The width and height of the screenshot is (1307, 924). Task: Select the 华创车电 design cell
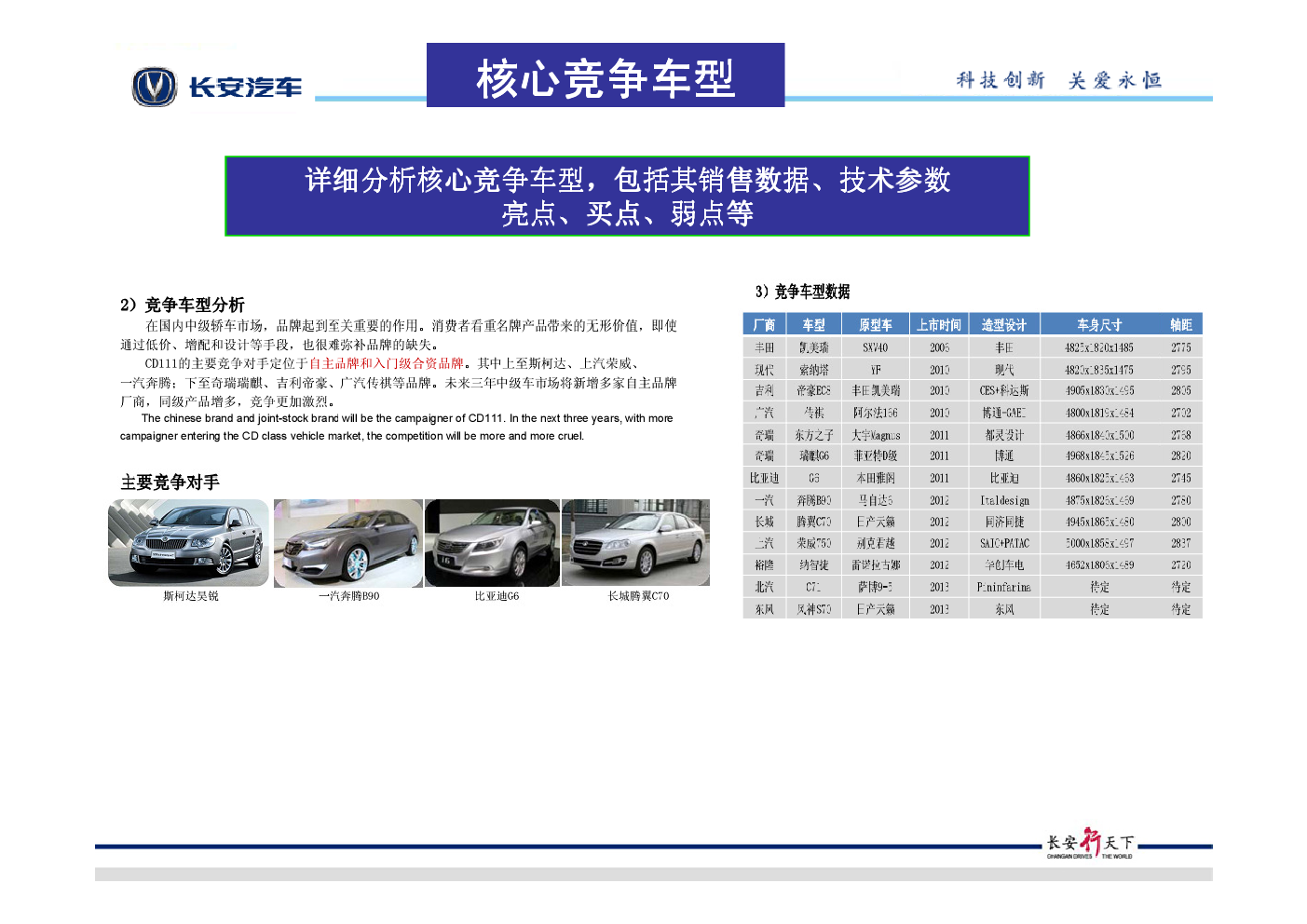(x=1004, y=565)
